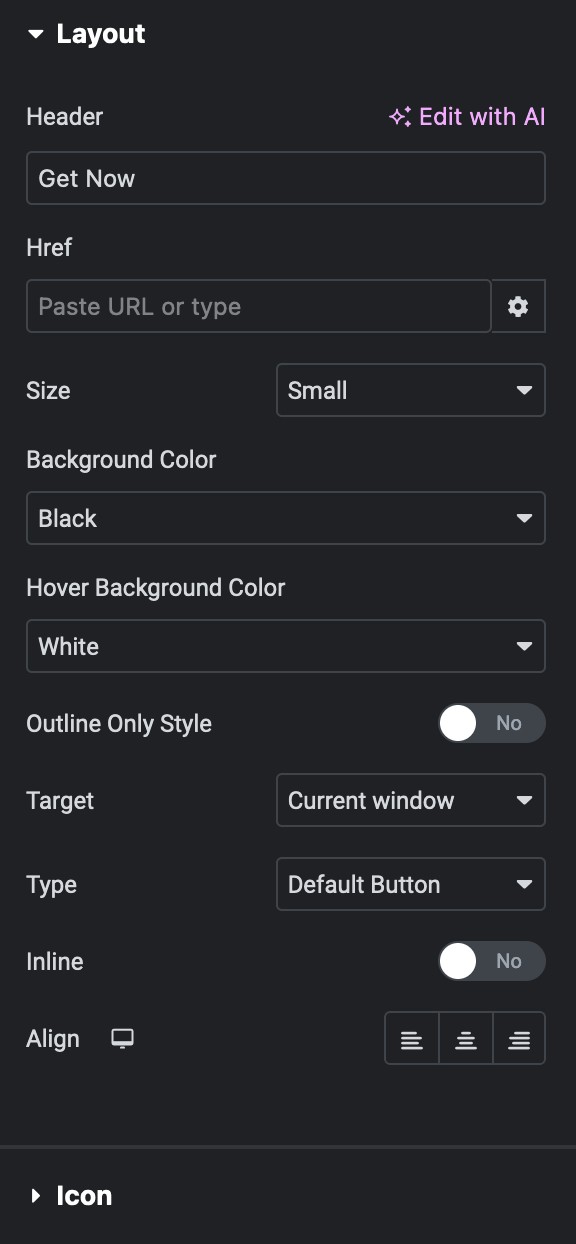Align button to the left

411,1039
